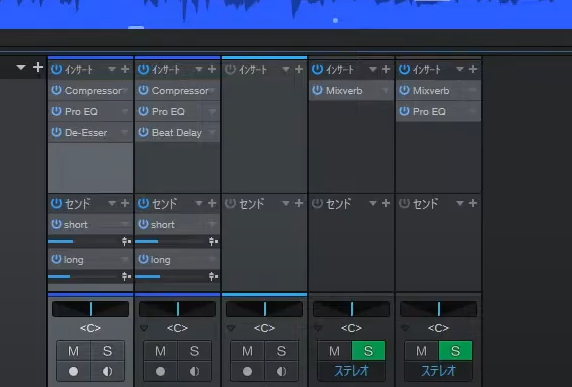Open insert menu arrow on the De-Esser channel
Viewport: 572px width, 387px height.
click(112, 69)
